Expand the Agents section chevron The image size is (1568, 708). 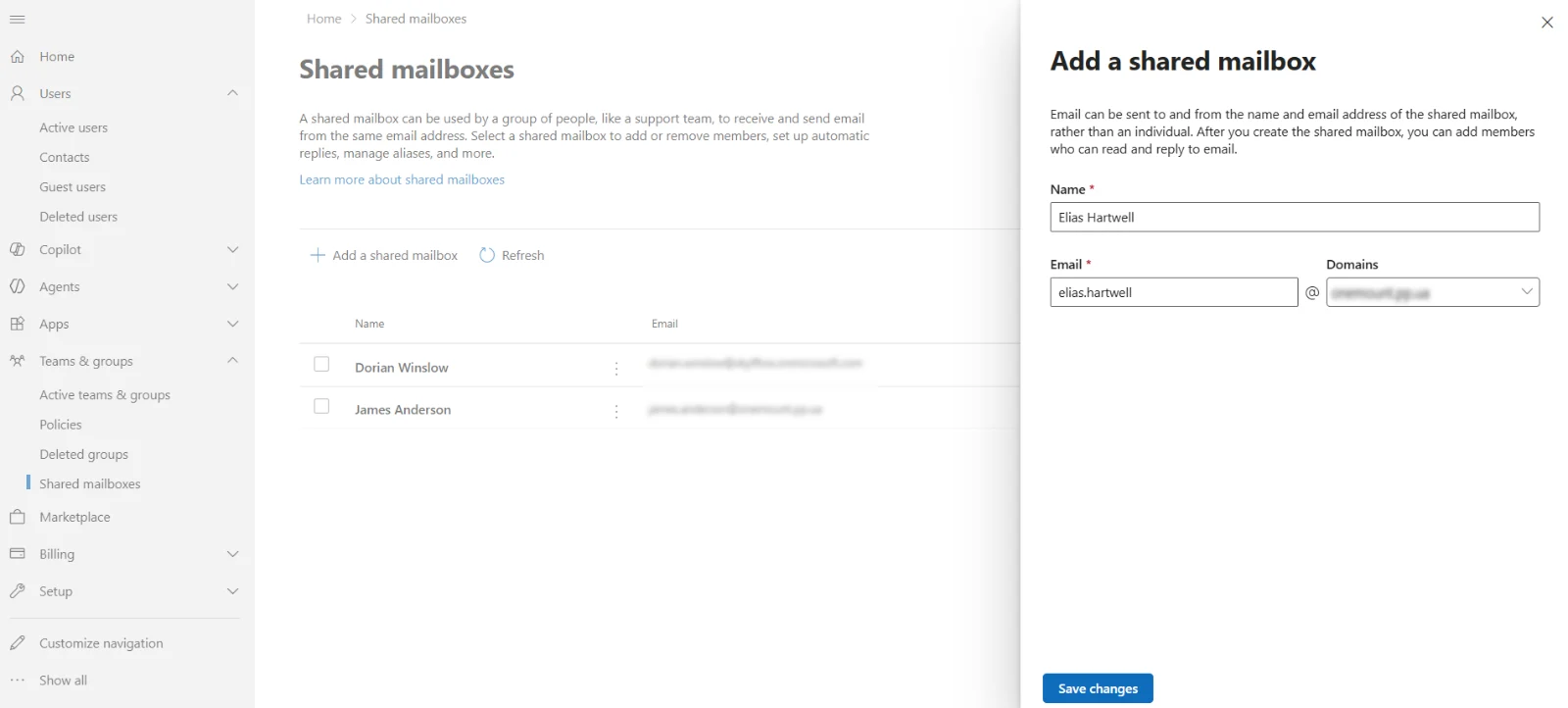pyautogui.click(x=232, y=286)
